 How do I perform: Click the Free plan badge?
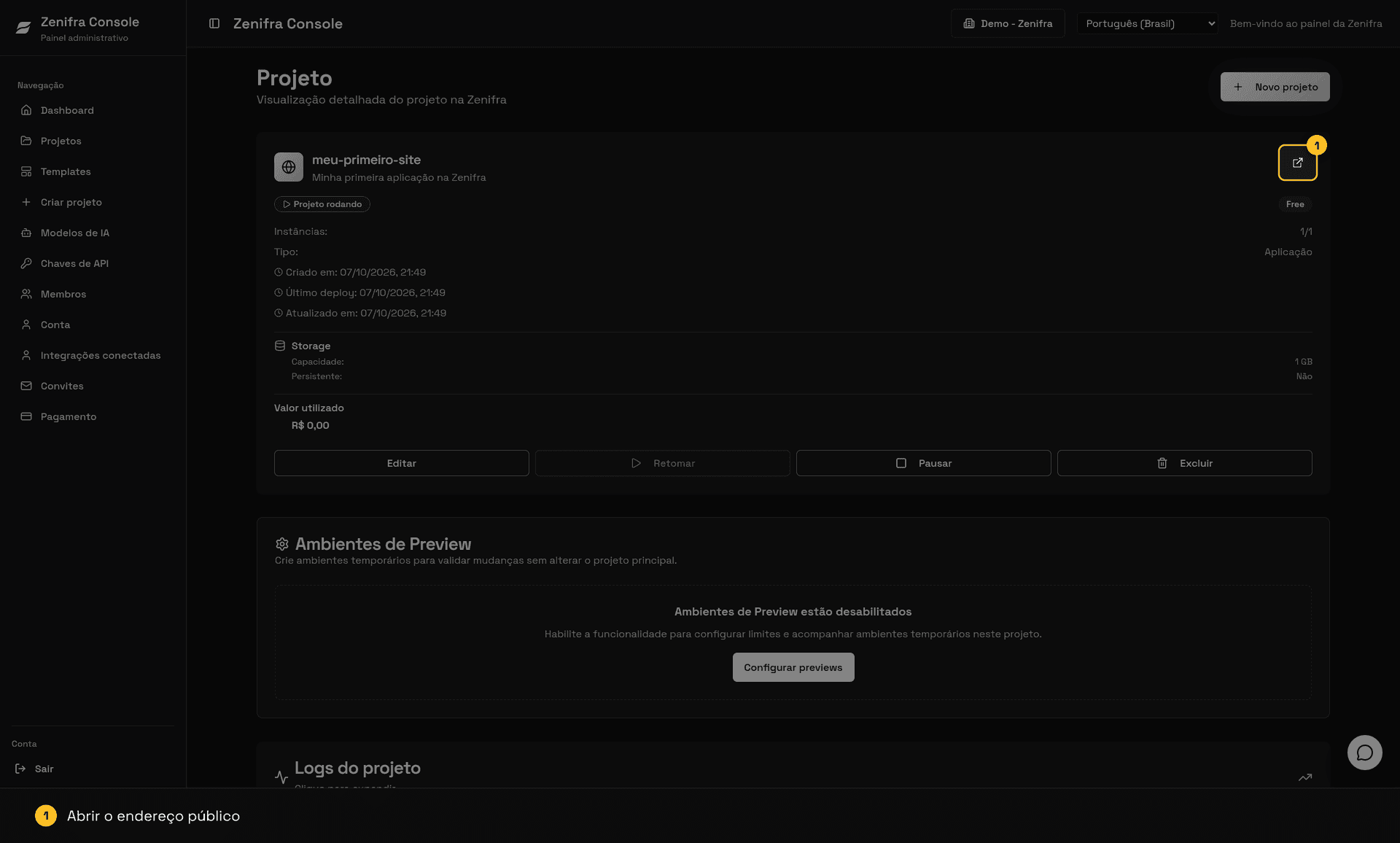pos(1295,204)
